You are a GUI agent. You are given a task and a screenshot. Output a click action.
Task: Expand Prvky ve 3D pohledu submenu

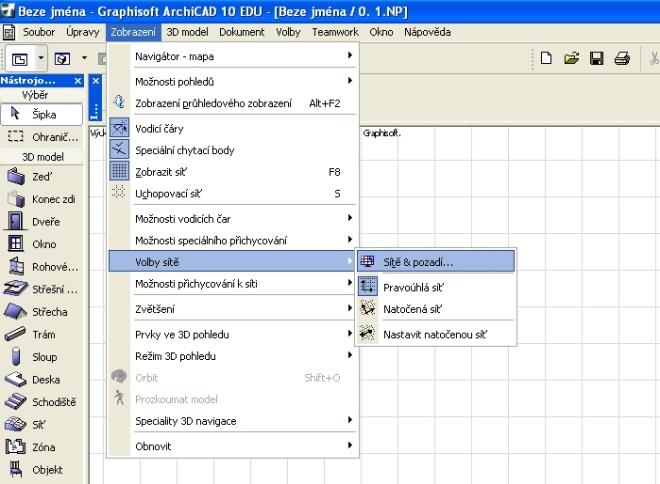[233, 335]
